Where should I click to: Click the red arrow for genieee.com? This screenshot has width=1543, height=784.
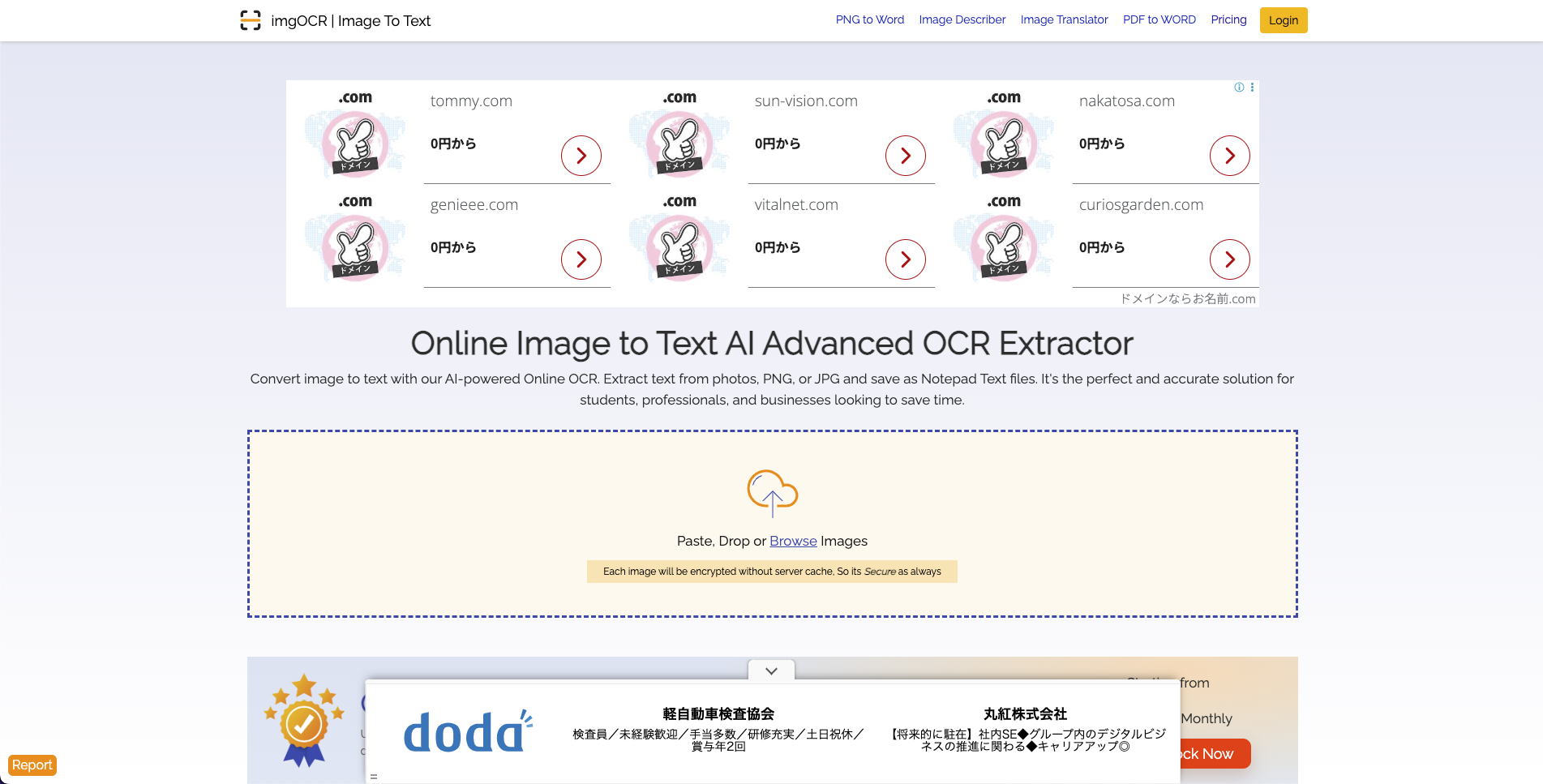point(581,259)
